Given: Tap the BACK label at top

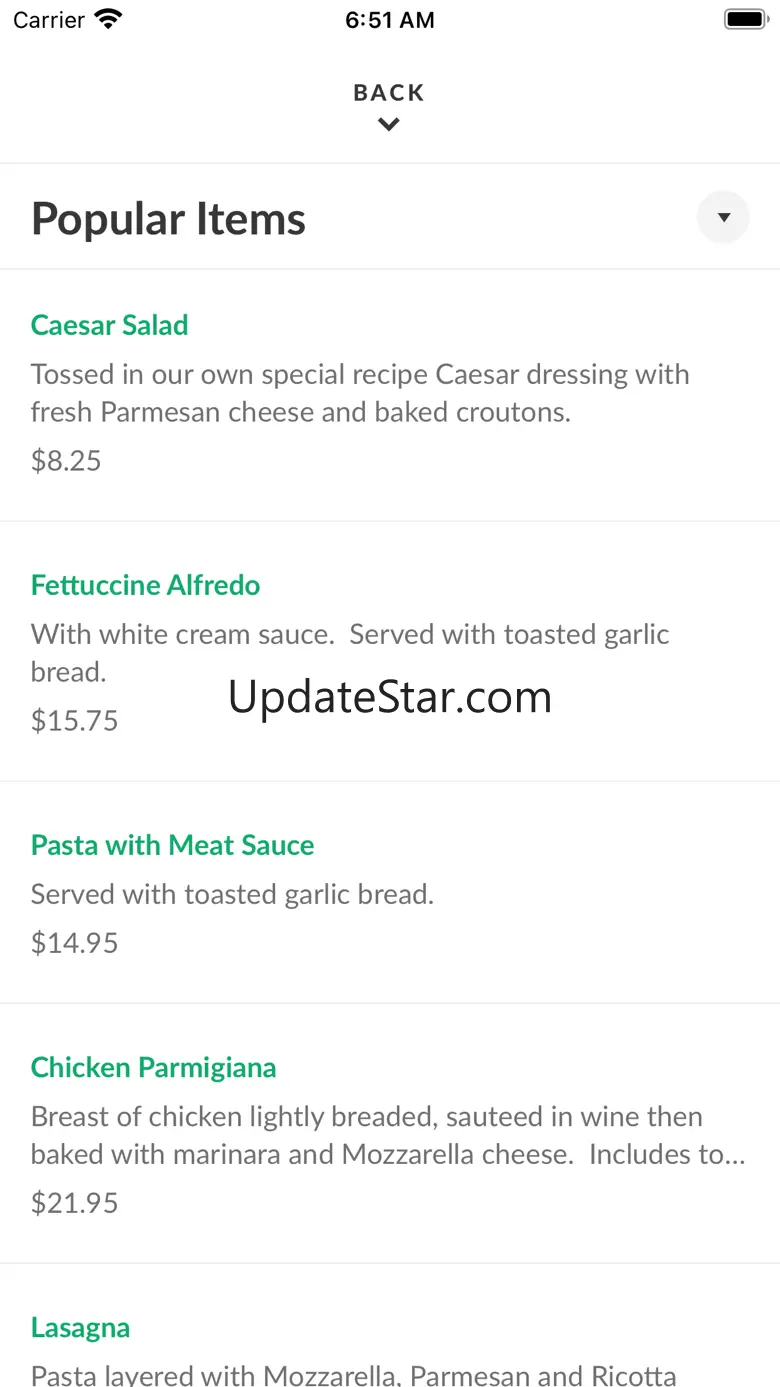Looking at the screenshot, I should [x=389, y=93].
